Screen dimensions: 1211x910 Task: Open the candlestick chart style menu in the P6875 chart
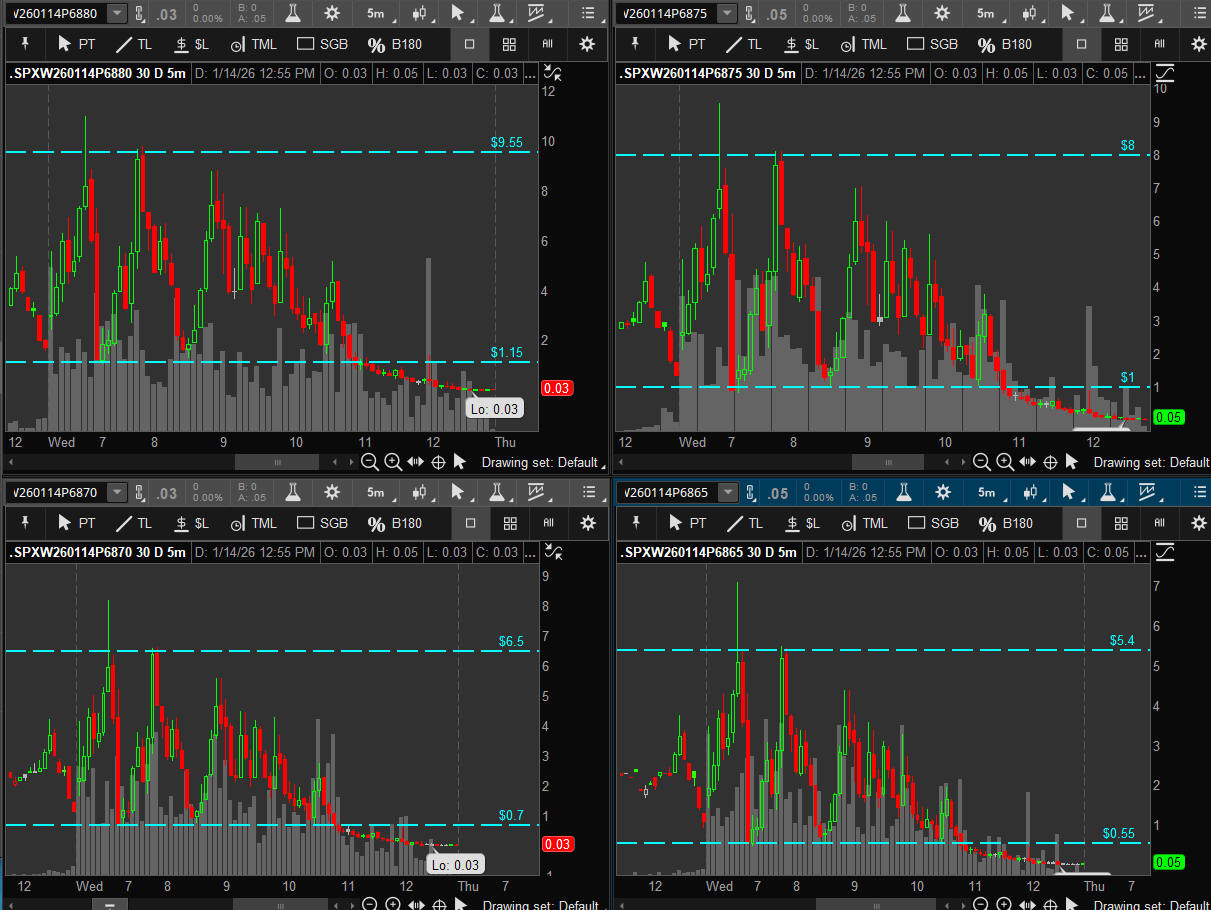click(x=1031, y=14)
